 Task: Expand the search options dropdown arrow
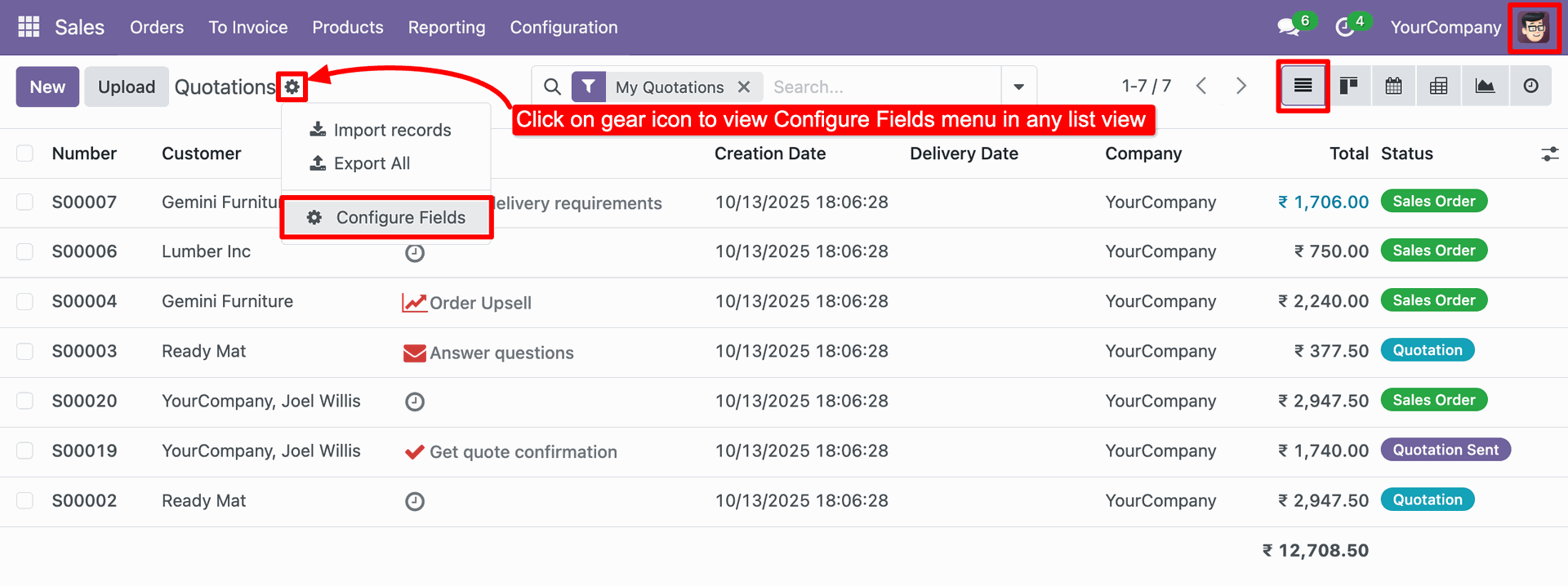[1018, 87]
